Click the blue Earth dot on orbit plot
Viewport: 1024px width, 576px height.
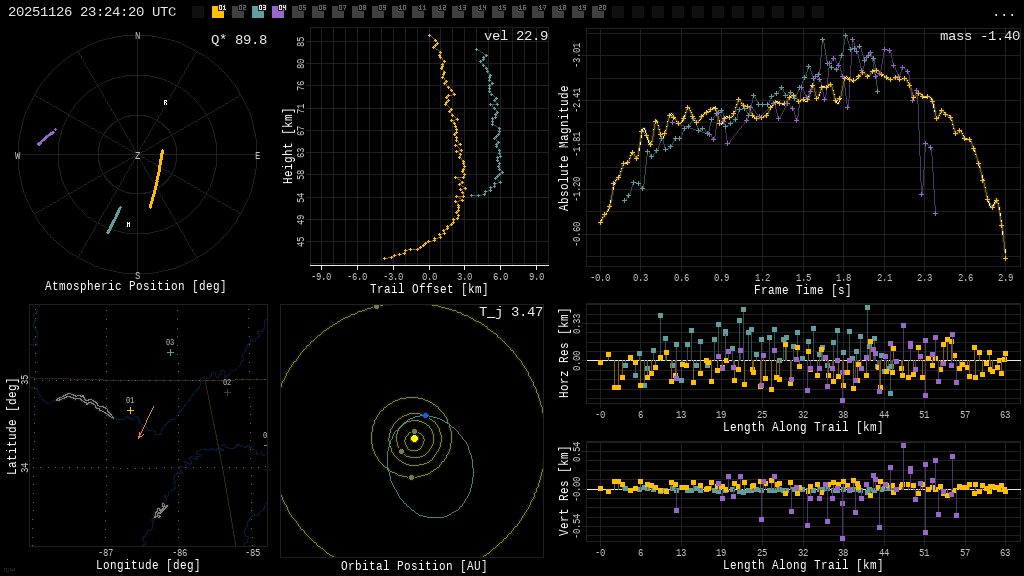tap(425, 415)
